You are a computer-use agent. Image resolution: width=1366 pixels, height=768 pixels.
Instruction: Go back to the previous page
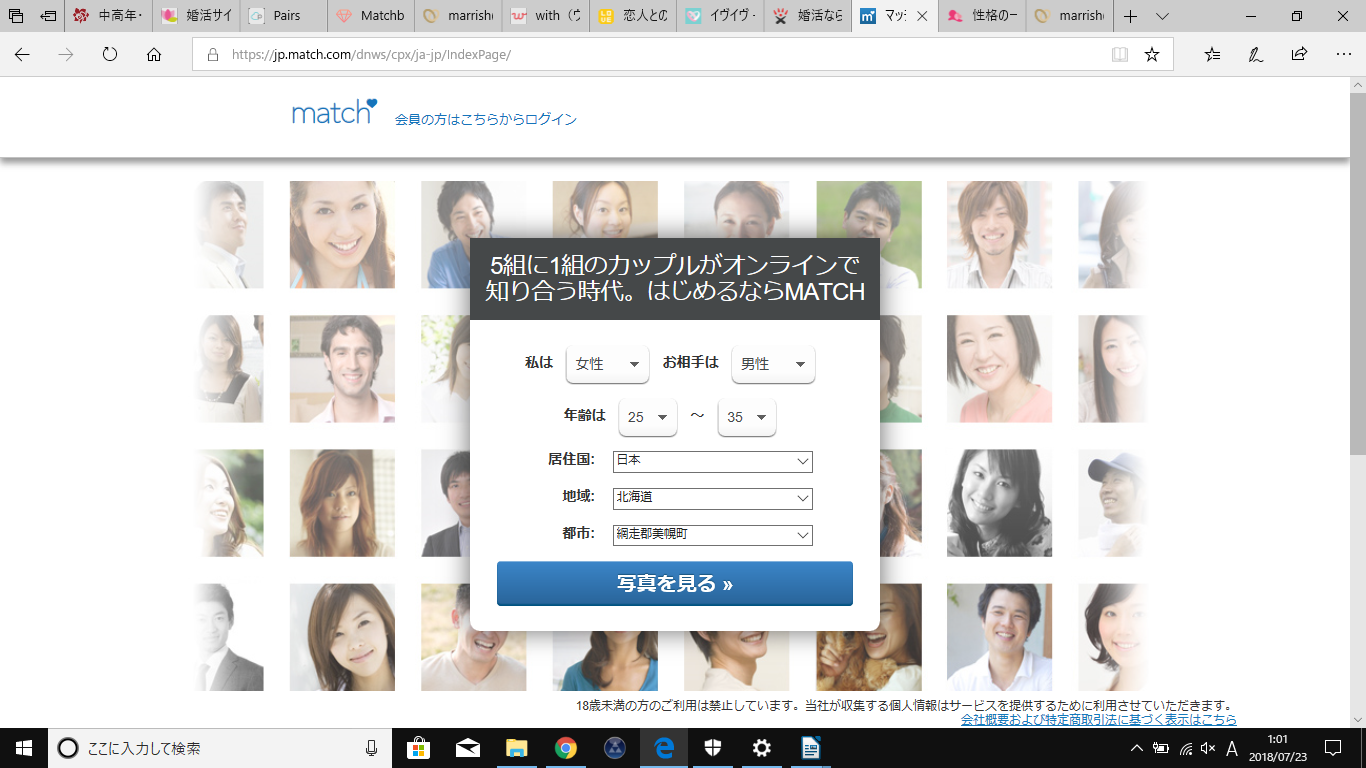(22, 55)
